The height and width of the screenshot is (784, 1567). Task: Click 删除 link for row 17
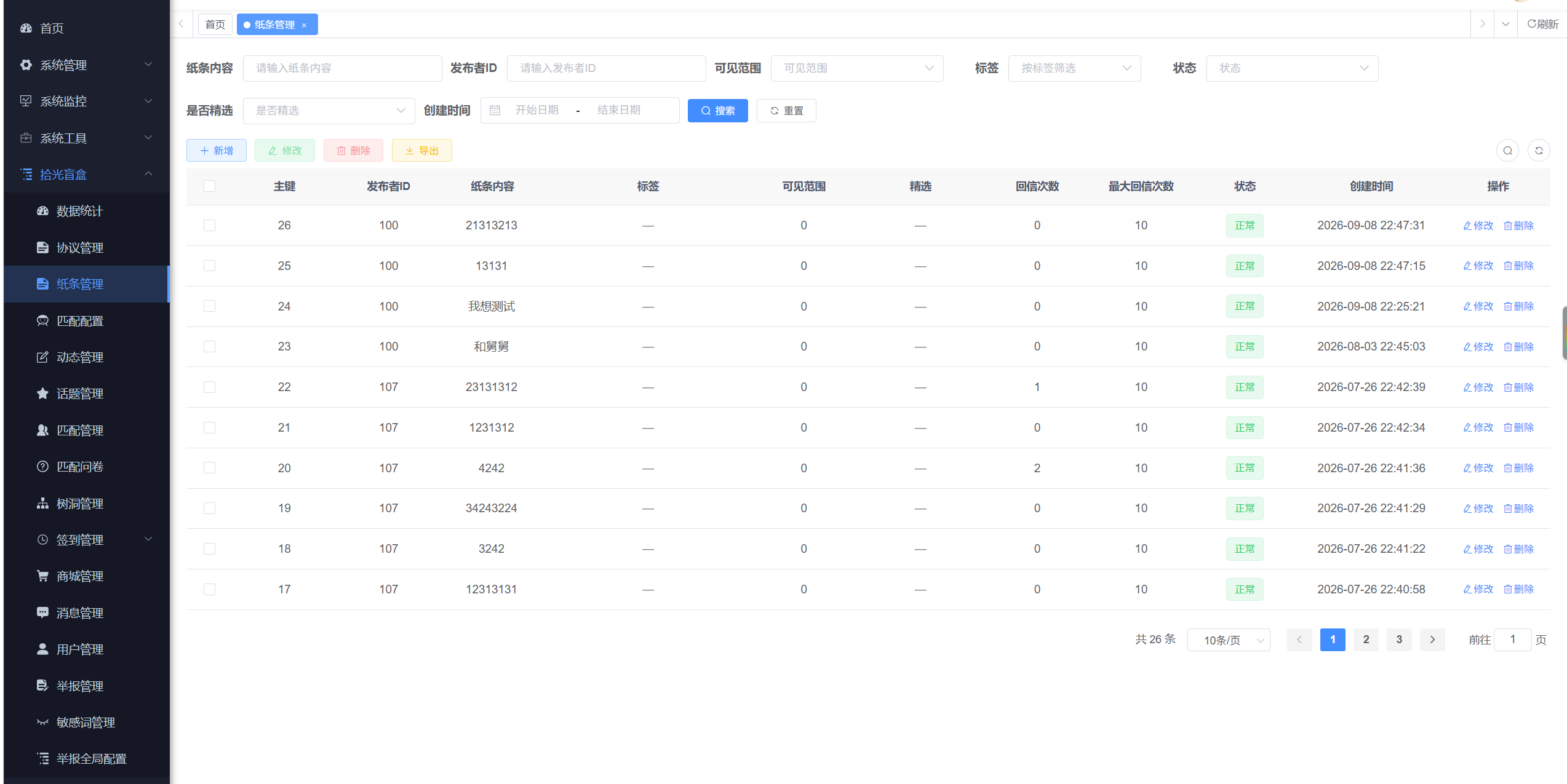coord(1519,589)
